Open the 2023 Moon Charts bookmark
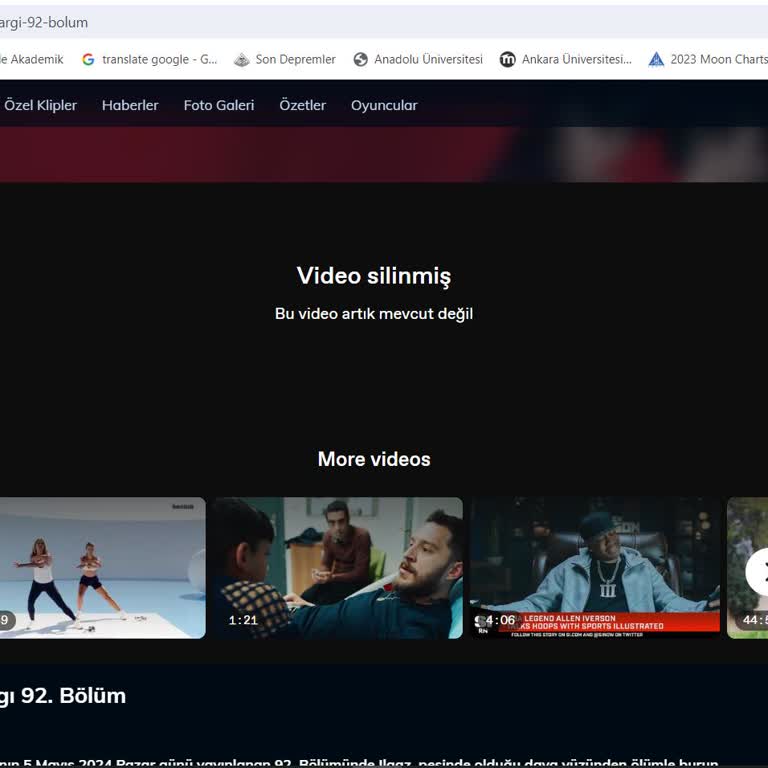Image resolution: width=768 pixels, height=768 pixels. pos(708,59)
